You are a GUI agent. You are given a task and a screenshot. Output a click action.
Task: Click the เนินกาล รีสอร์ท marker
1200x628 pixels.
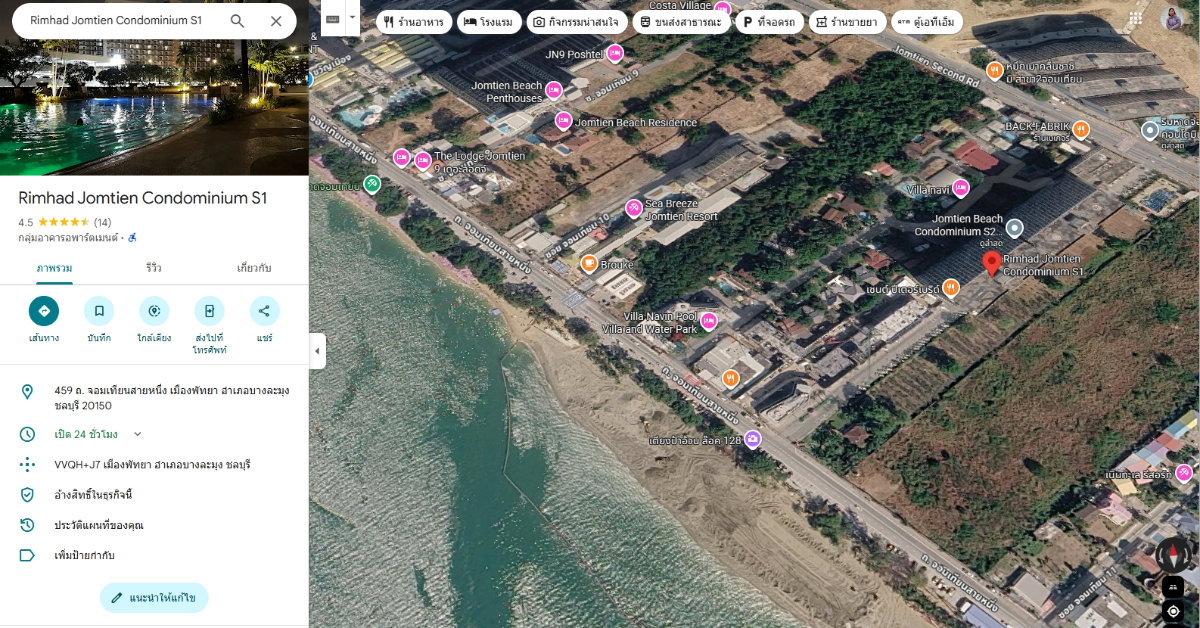coord(1184,473)
